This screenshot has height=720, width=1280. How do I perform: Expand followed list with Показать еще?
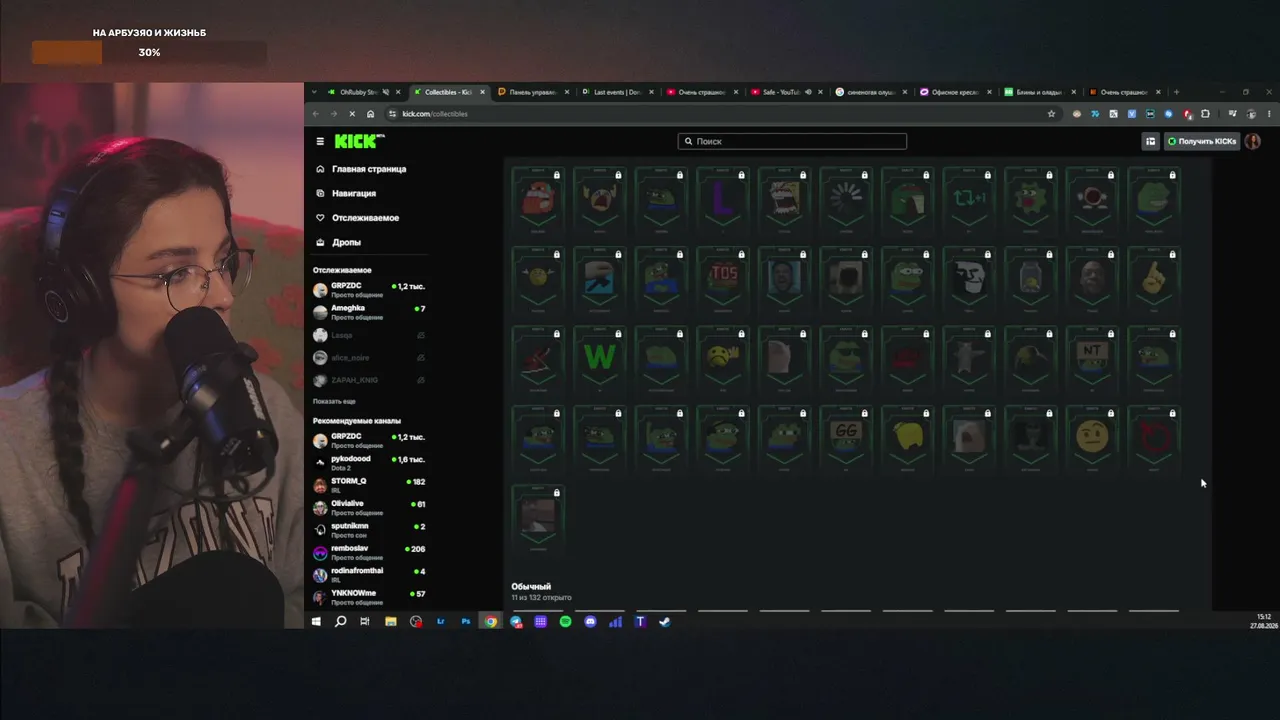pyautogui.click(x=334, y=401)
